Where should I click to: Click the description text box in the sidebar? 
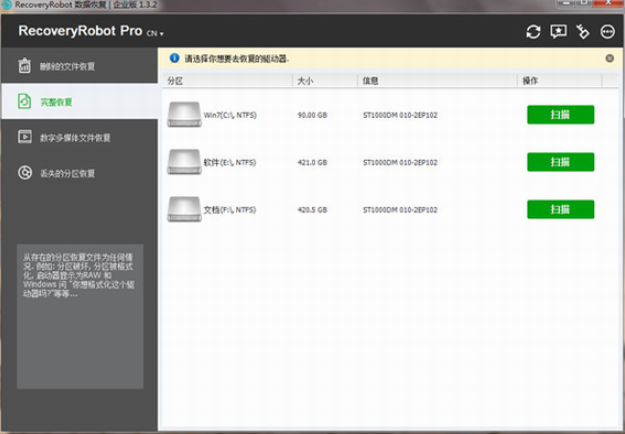80,316
